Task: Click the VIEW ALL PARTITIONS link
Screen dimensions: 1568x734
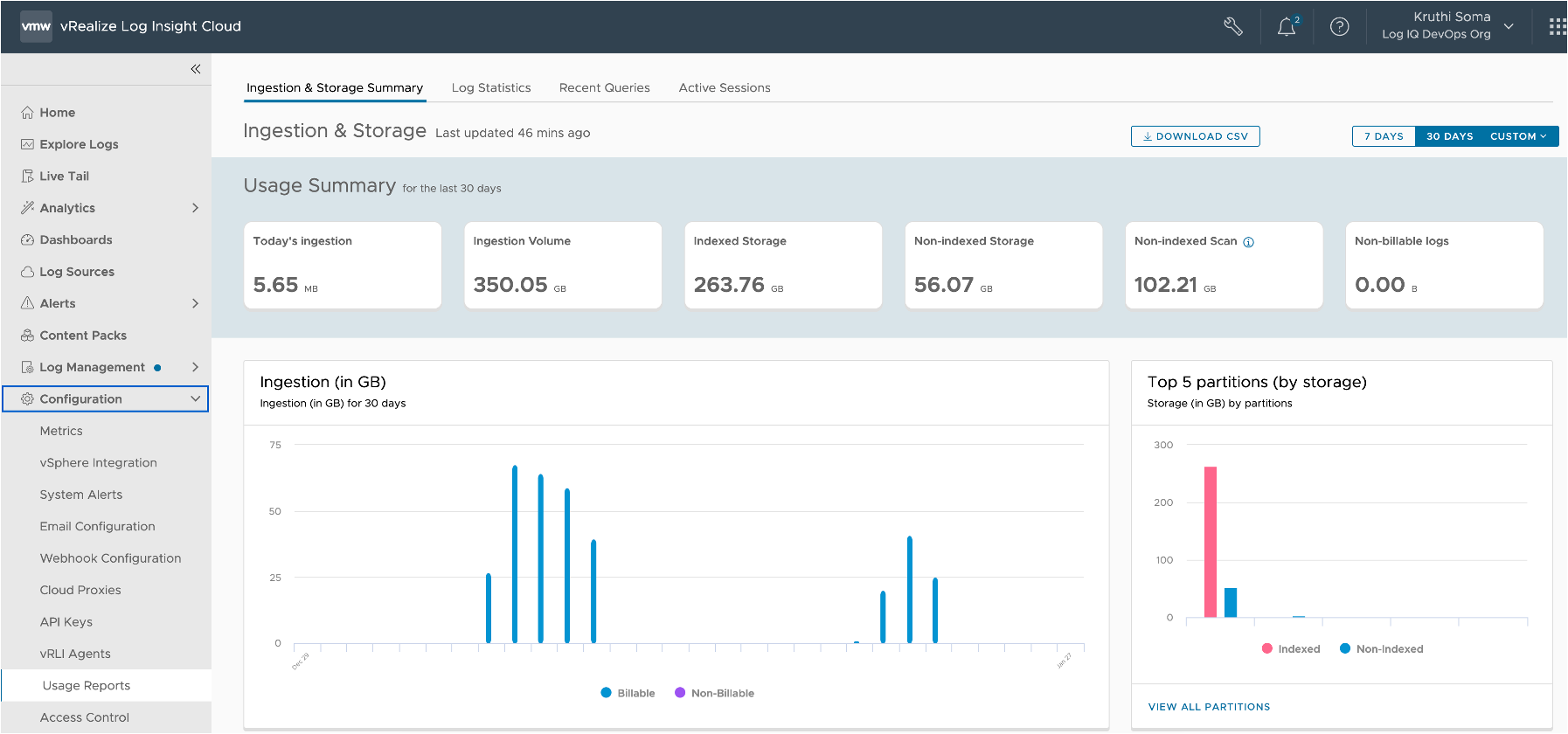Action: 1209,707
